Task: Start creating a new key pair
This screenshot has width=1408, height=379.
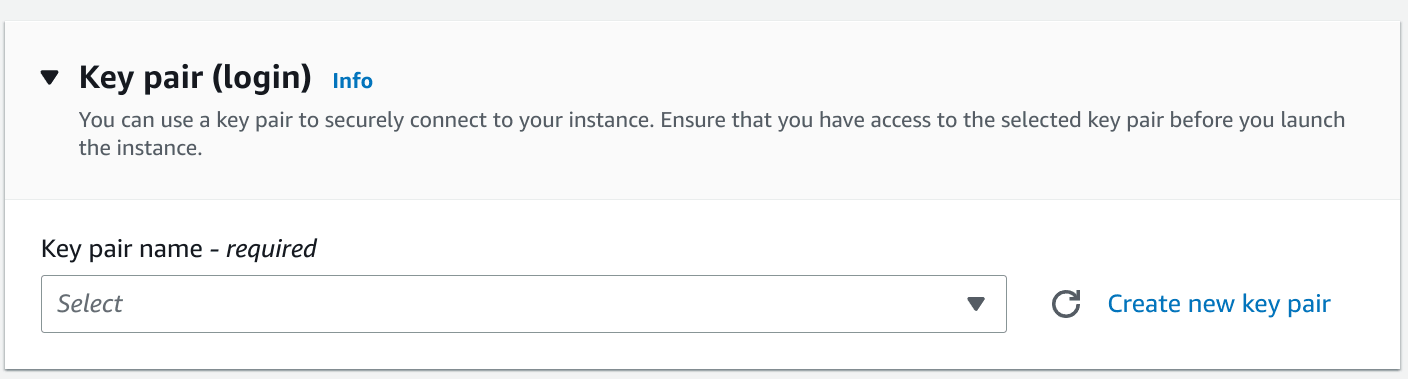Action: point(1219,304)
